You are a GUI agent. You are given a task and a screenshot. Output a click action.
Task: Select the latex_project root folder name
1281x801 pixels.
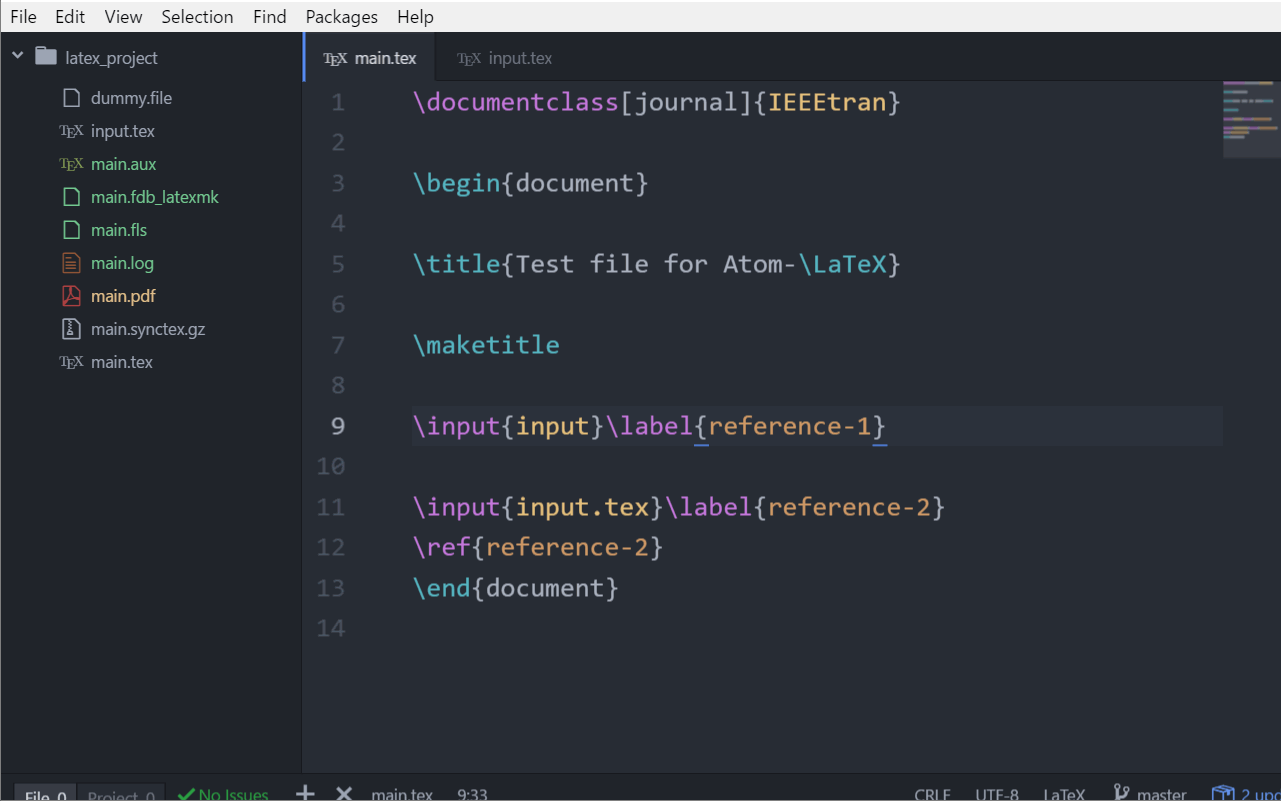tap(111, 58)
